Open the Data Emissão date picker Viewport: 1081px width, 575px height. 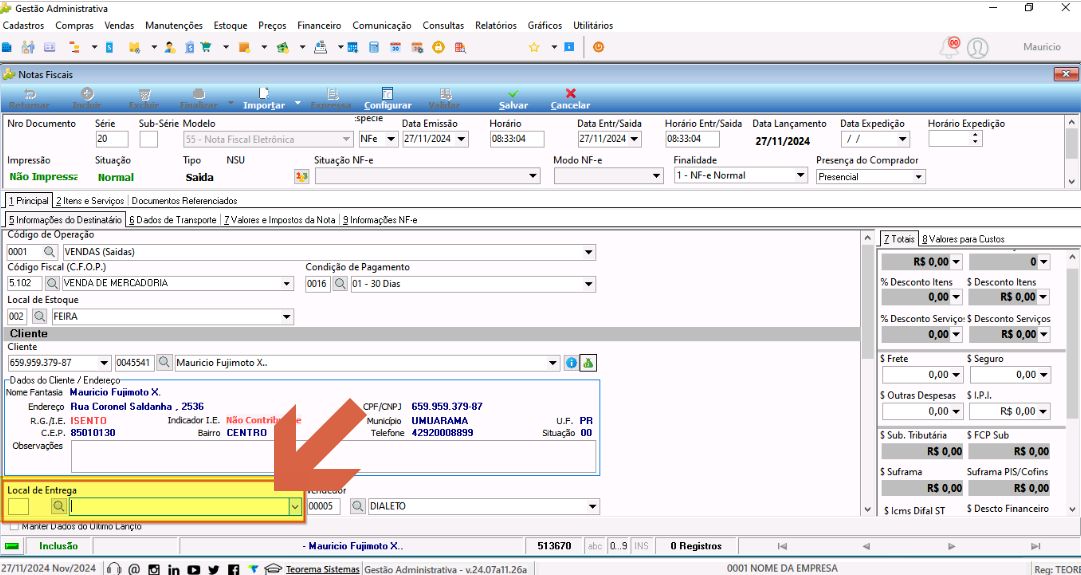click(x=461, y=139)
